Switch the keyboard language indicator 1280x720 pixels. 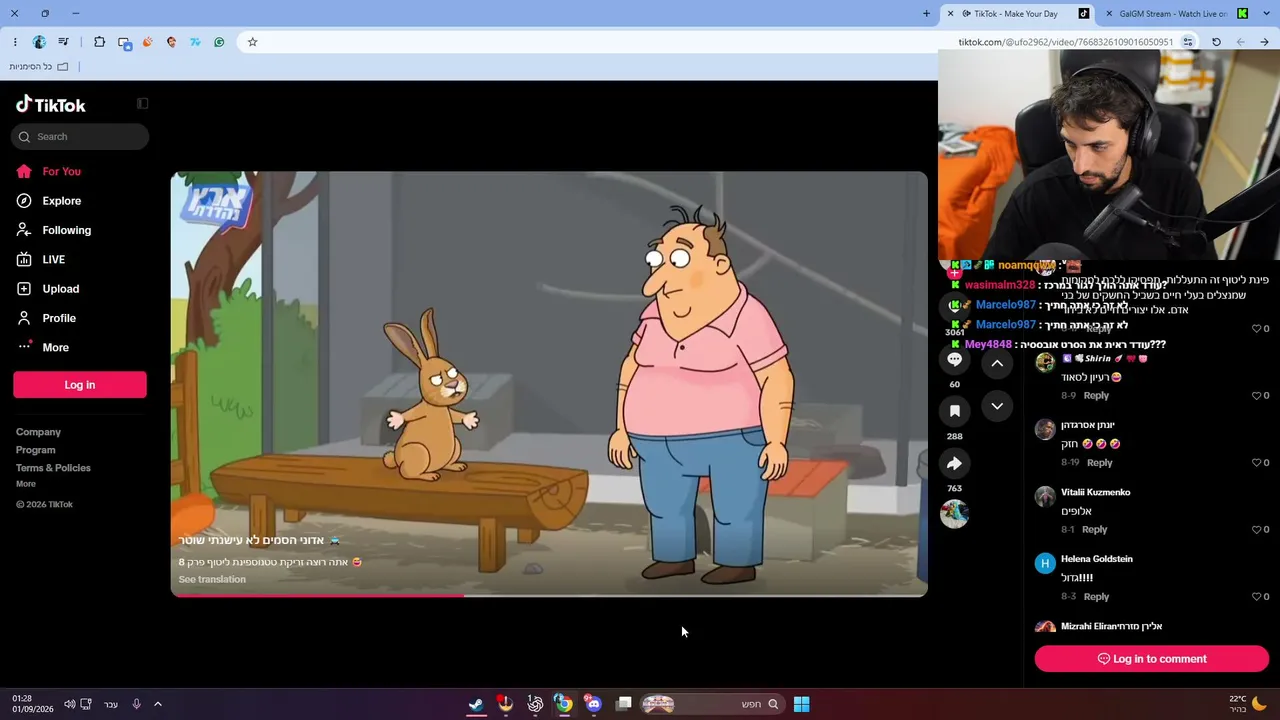coord(111,704)
